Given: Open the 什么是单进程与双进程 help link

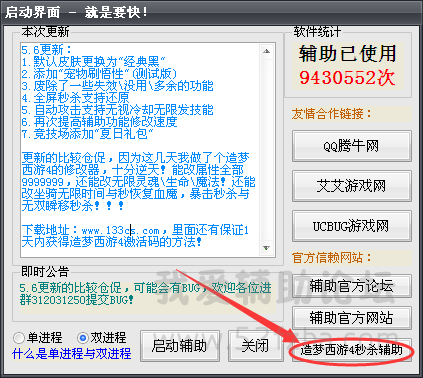Looking at the screenshot, I should (x=72, y=353).
